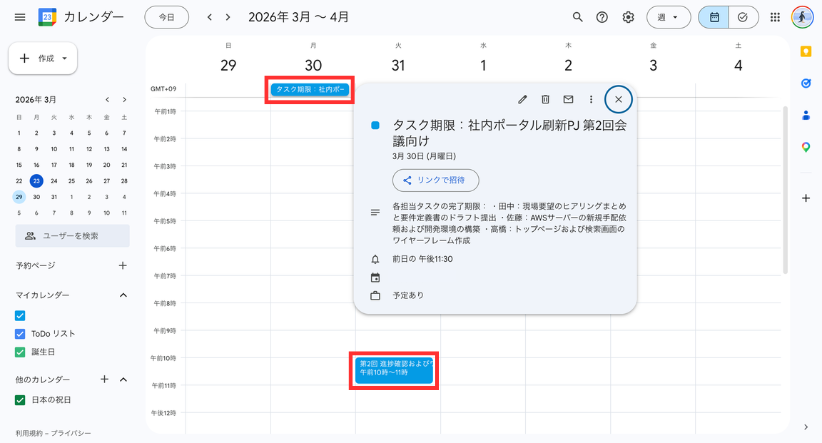Email event details with the envelope icon

coord(568,99)
